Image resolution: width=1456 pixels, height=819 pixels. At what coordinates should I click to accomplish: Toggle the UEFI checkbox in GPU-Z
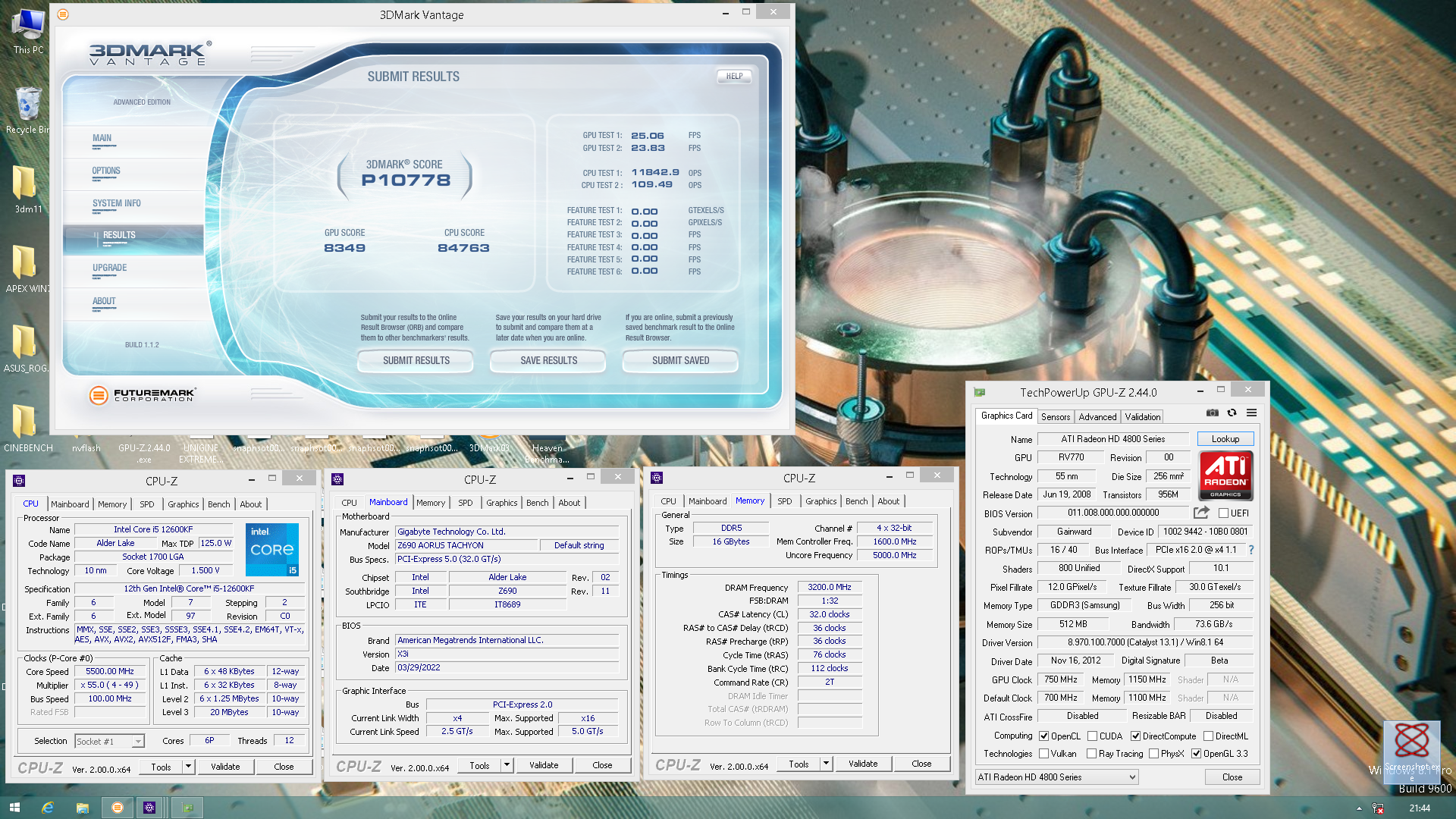pyautogui.click(x=1223, y=513)
